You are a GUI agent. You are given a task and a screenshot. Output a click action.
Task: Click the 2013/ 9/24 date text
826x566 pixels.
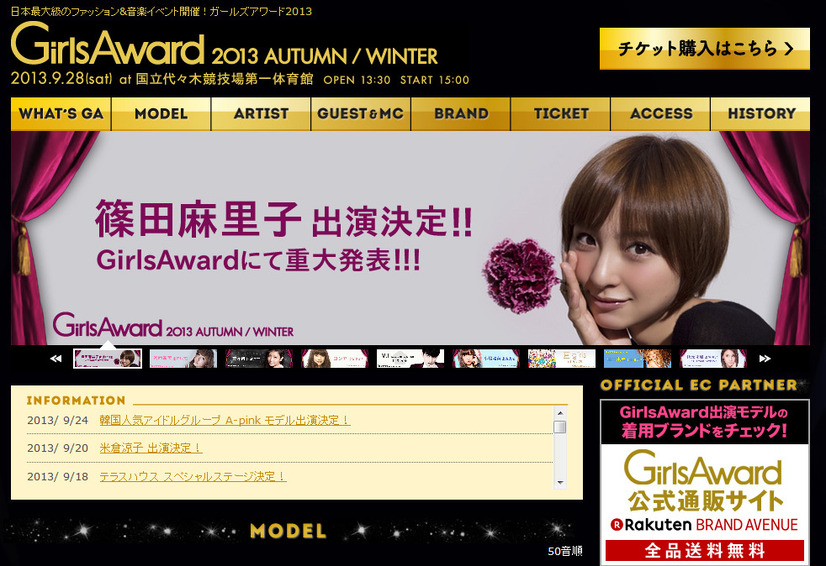pos(57,421)
